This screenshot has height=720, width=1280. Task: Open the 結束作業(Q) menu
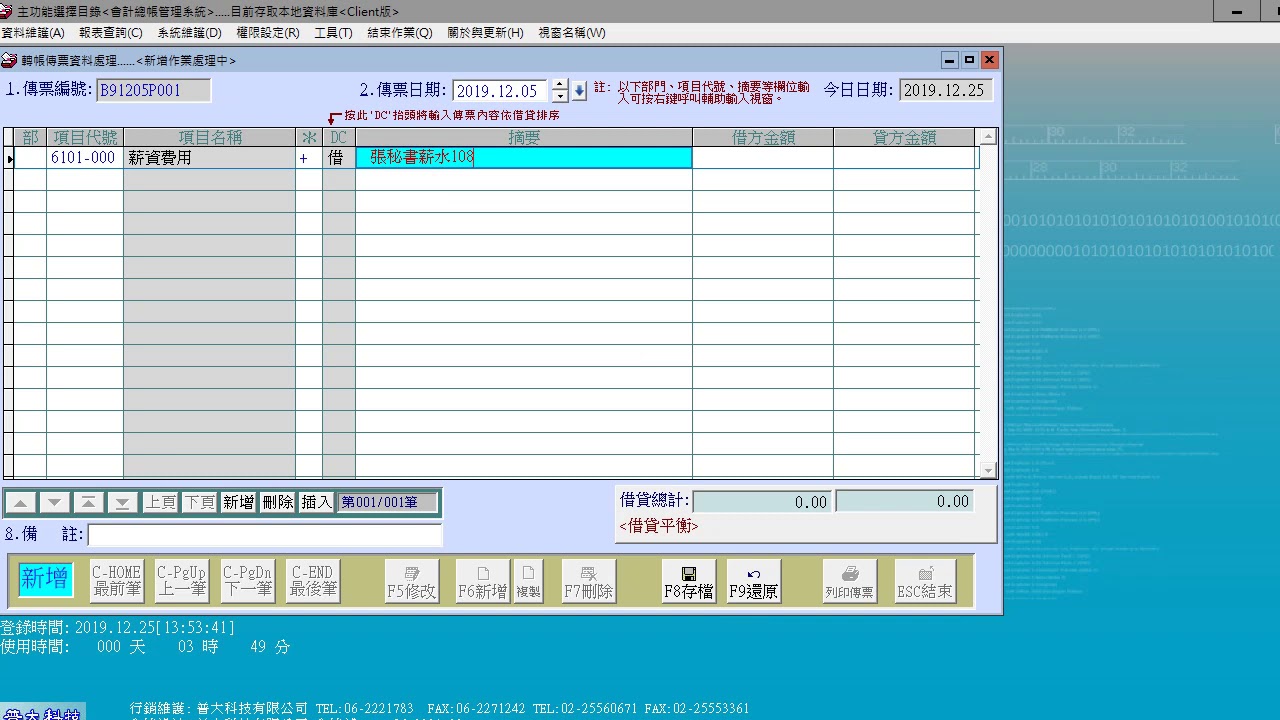tap(400, 32)
